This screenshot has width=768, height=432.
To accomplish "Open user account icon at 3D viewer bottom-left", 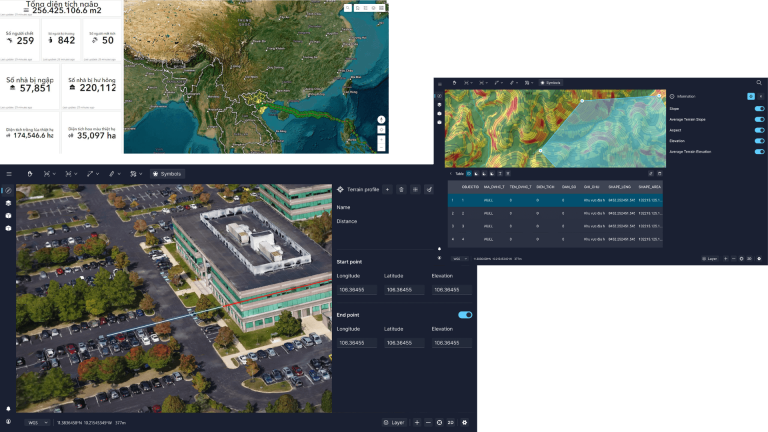I will tap(8, 421).
